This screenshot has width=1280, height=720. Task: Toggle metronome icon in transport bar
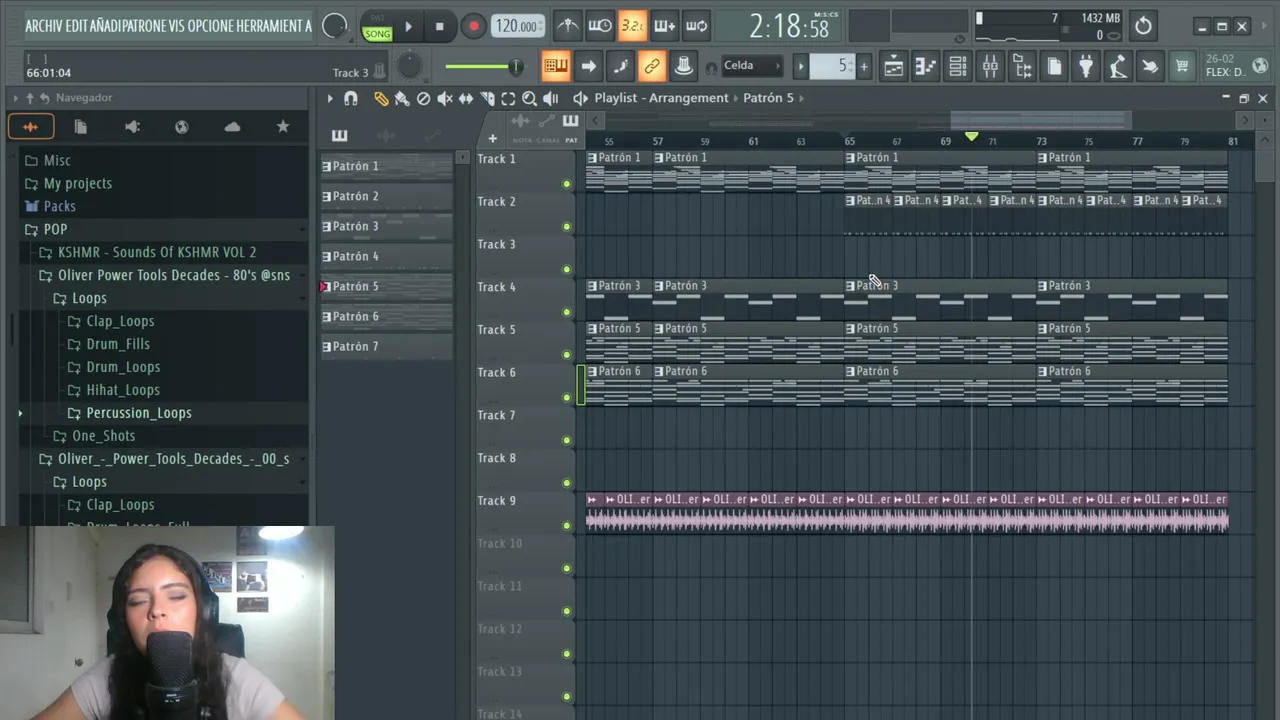click(x=567, y=26)
